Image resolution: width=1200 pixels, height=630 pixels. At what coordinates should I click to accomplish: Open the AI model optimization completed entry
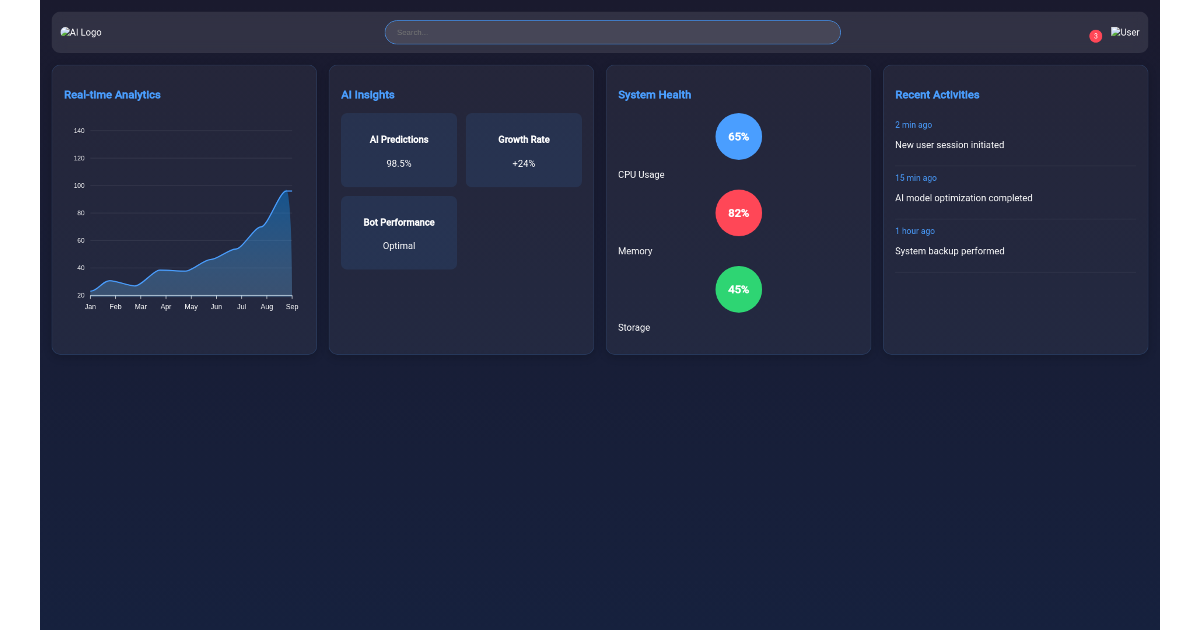pyautogui.click(x=963, y=197)
